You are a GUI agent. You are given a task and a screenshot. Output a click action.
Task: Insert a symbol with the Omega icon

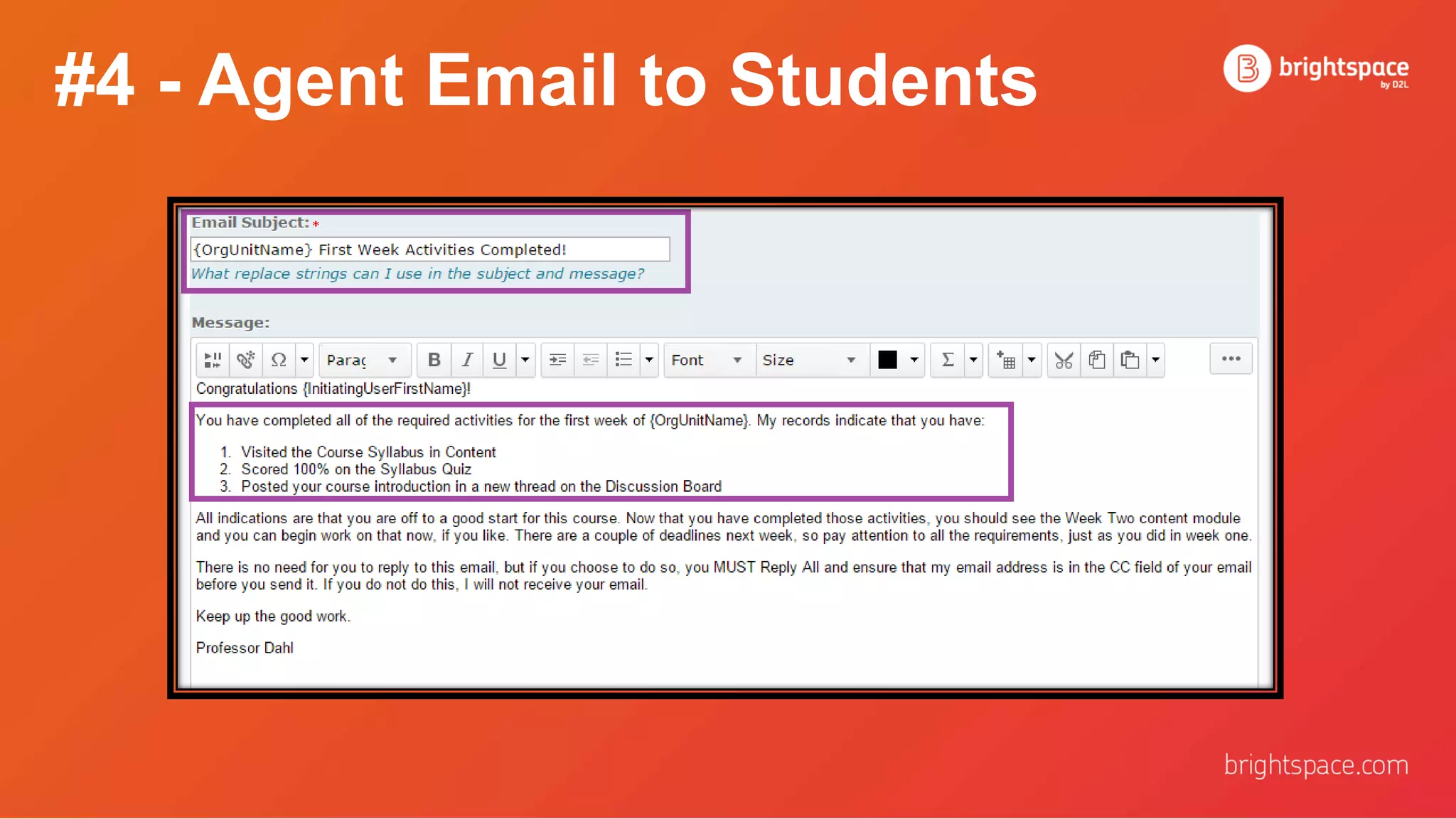pos(279,360)
